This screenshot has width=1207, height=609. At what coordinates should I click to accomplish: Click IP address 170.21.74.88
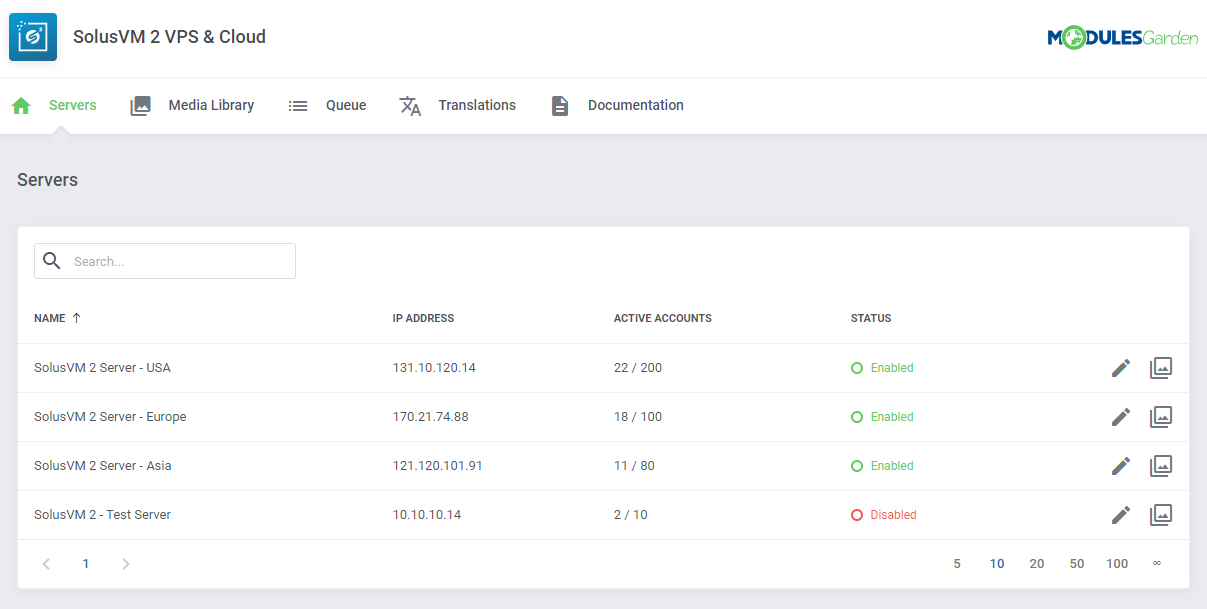(x=431, y=417)
